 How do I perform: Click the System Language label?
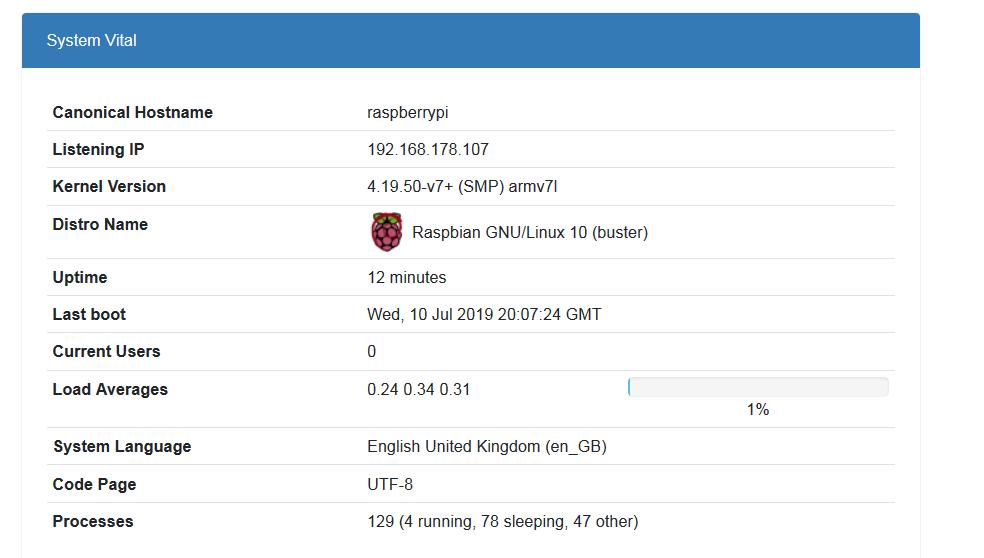(122, 447)
